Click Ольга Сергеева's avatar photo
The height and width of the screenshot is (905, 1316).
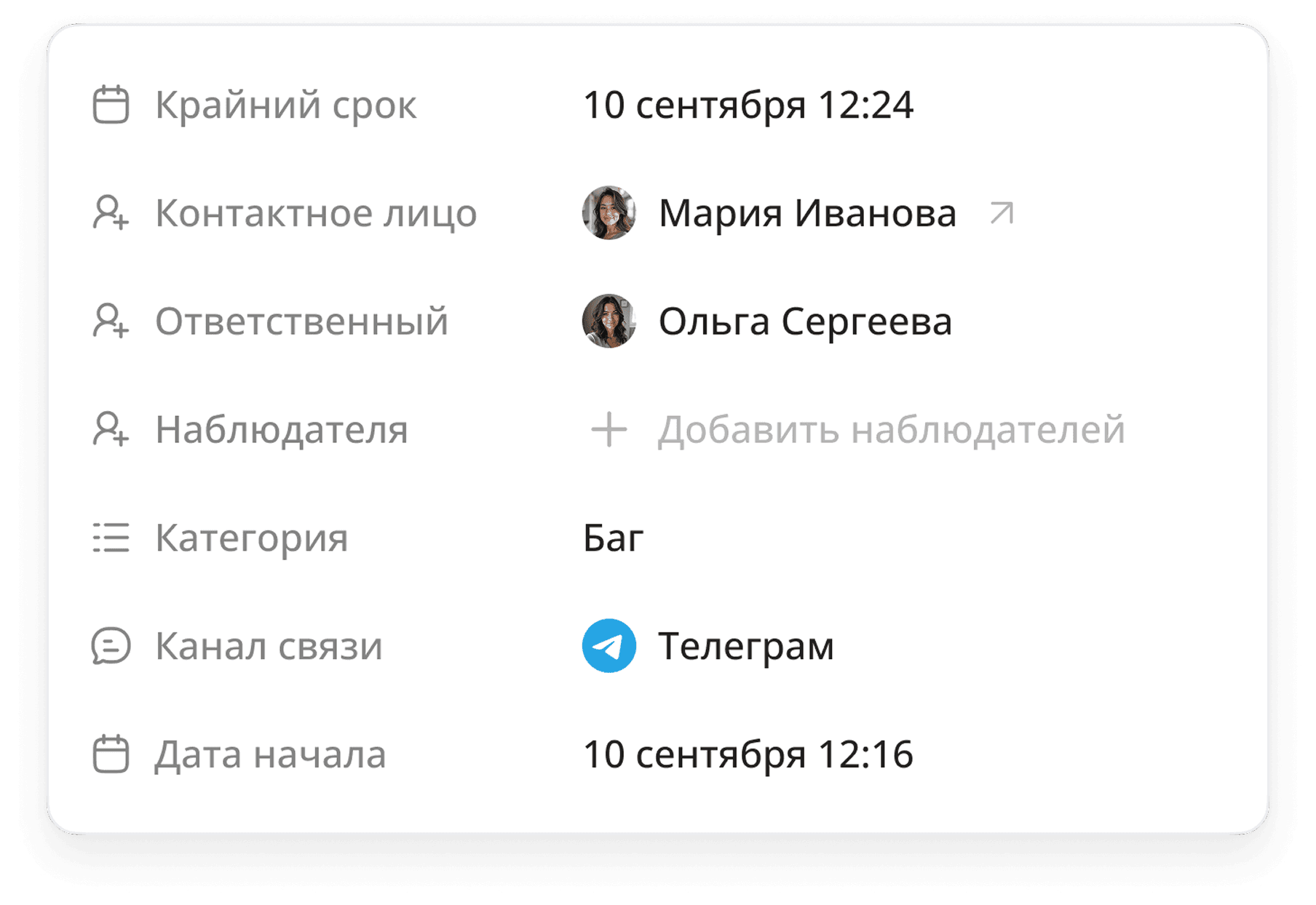click(611, 322)
